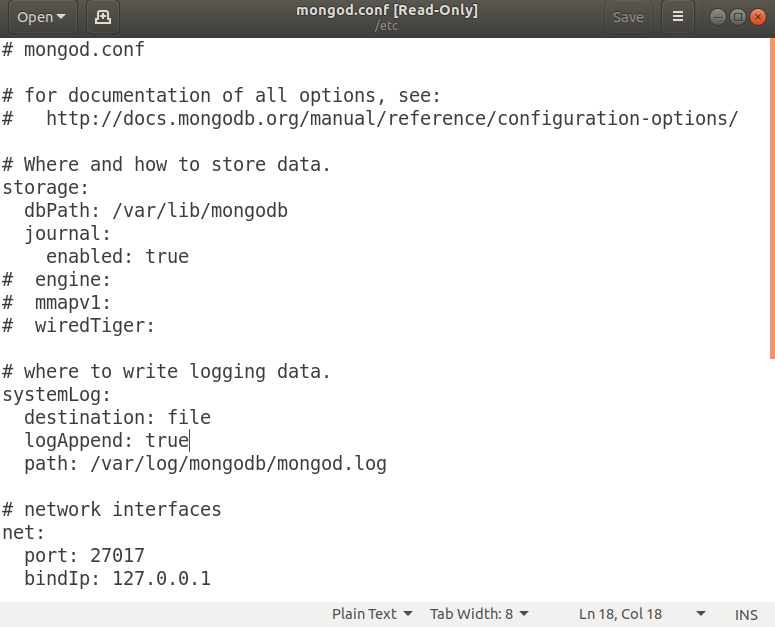Click the vertical scrollbar handle

point(771,200)
